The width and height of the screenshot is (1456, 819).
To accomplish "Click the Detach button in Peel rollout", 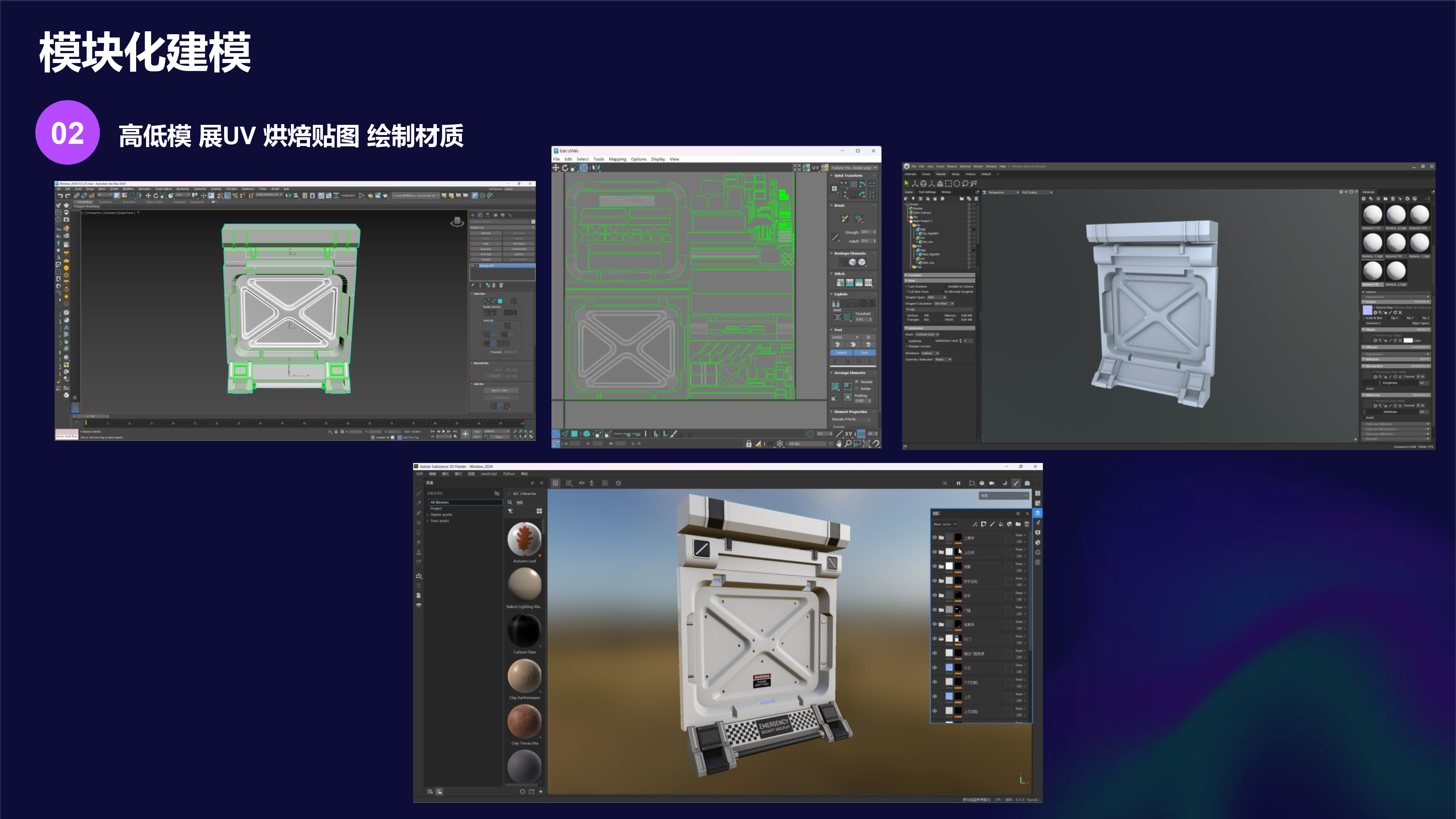I will pos(842,353).
